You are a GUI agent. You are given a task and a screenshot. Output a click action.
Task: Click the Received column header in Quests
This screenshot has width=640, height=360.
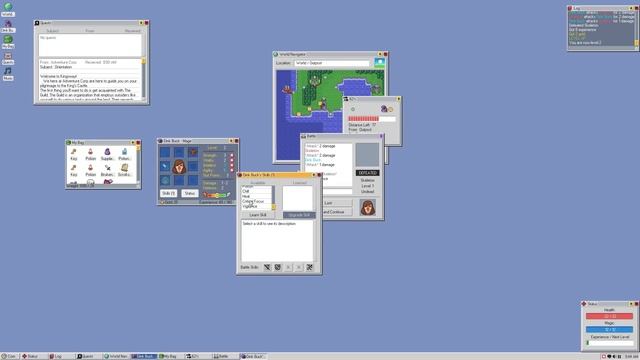[133, 31]
